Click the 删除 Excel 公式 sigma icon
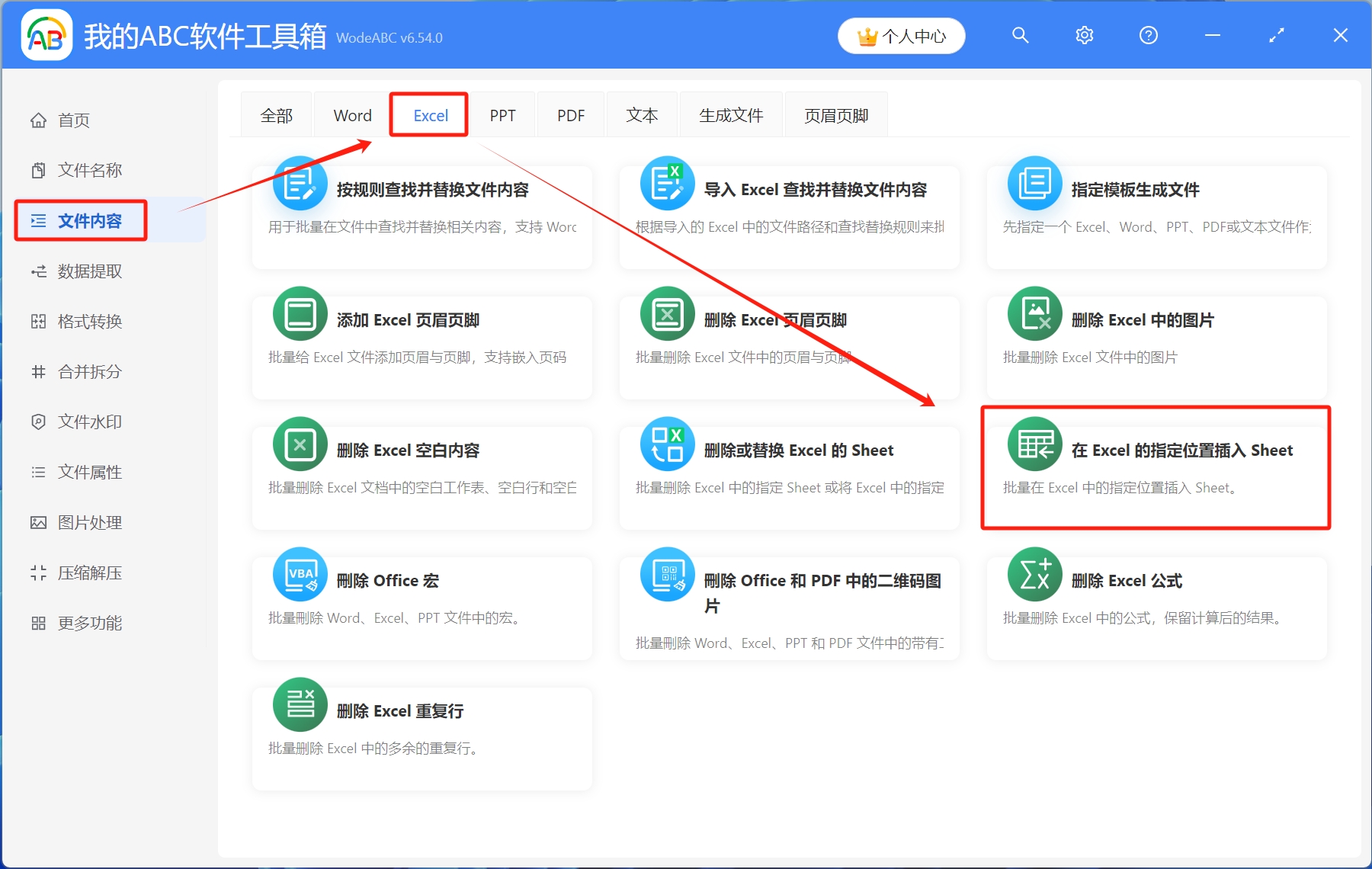 pyautogui.click(x=1034, y=575)
